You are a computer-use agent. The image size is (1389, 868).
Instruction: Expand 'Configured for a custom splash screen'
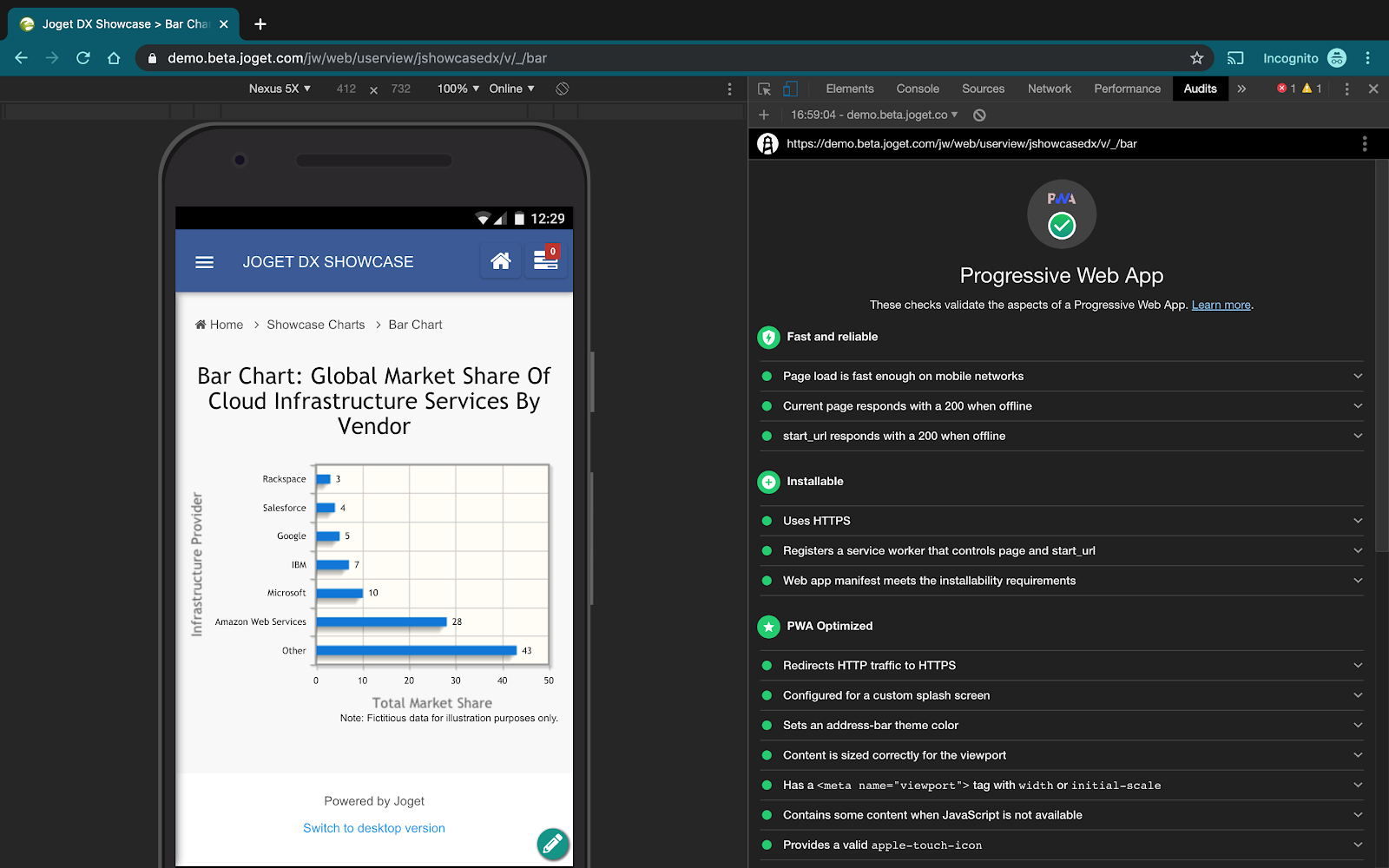tap(1062, 695)
